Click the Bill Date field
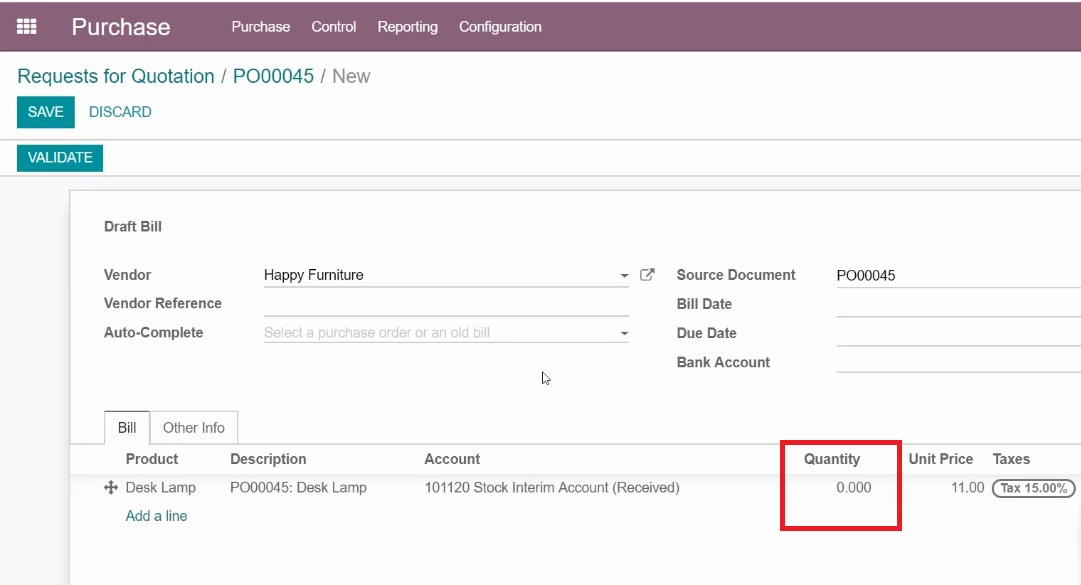The image size is (1081, 585). point(958,305)
